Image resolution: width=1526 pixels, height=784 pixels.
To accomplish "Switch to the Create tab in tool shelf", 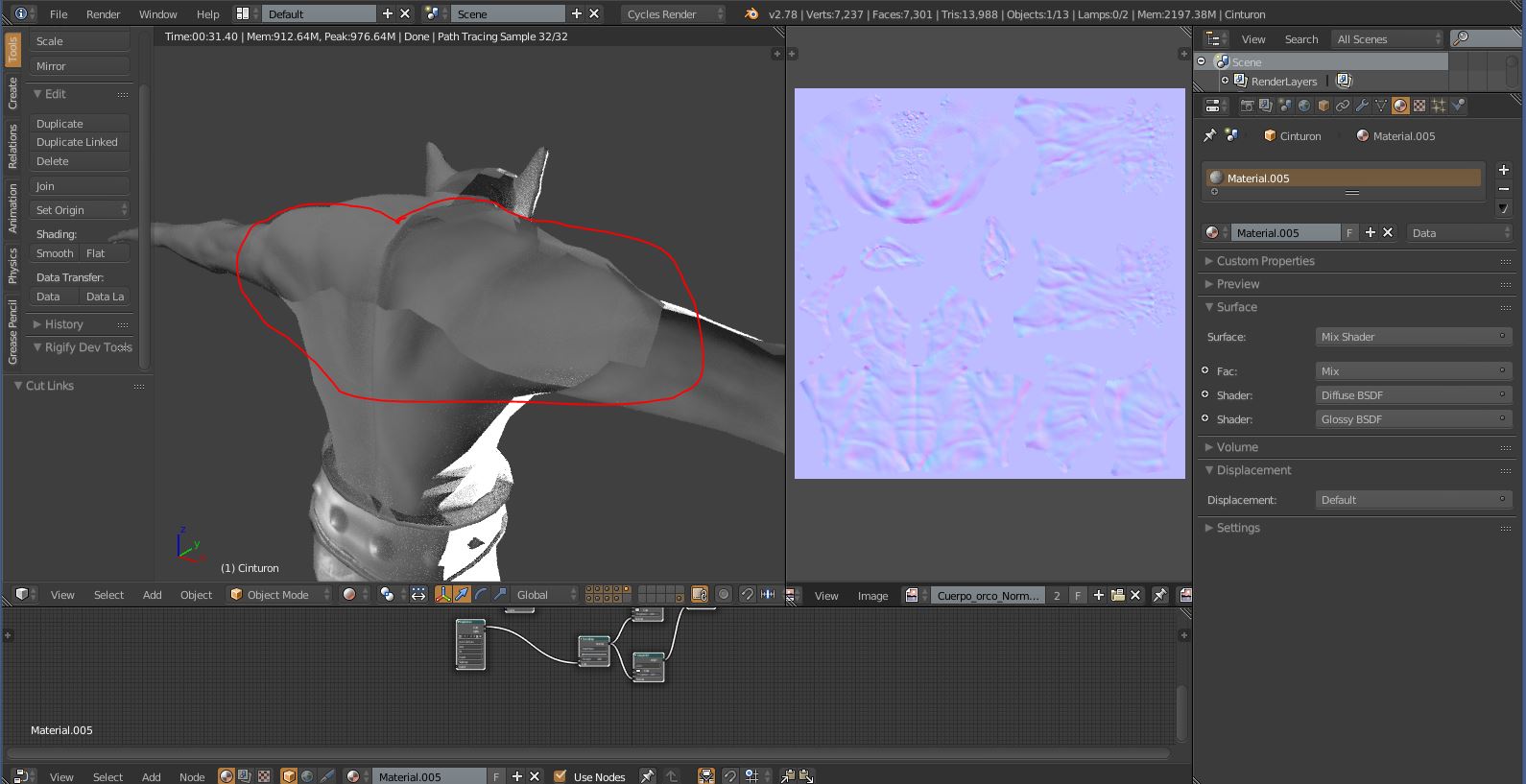I will [x=12, y=93].
